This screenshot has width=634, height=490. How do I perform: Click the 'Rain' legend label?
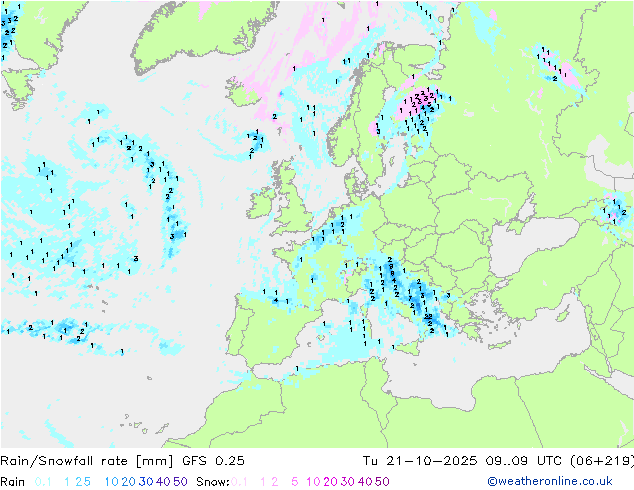[13, 482]
